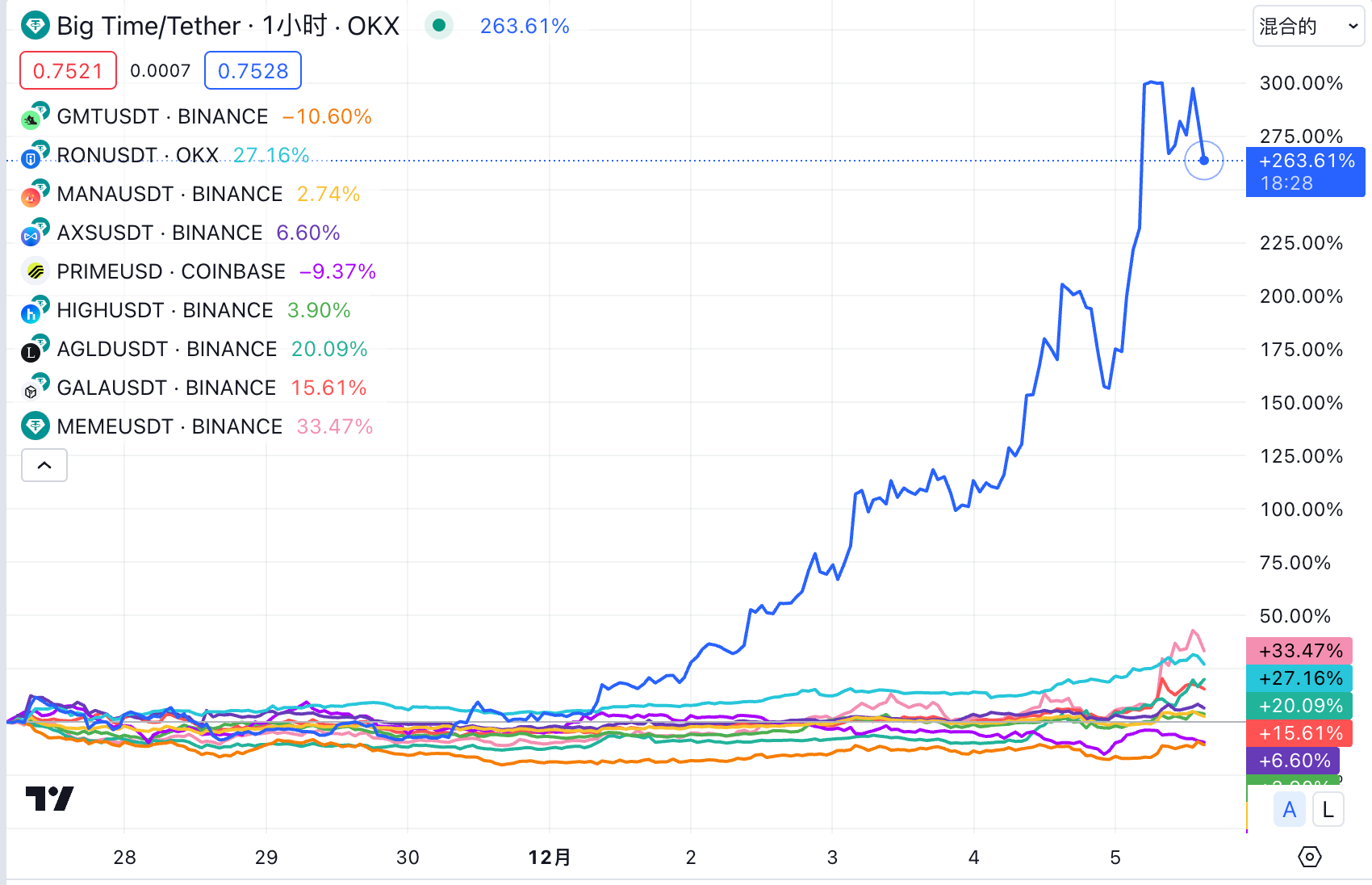Click the green market status dot

coord(439,26)
